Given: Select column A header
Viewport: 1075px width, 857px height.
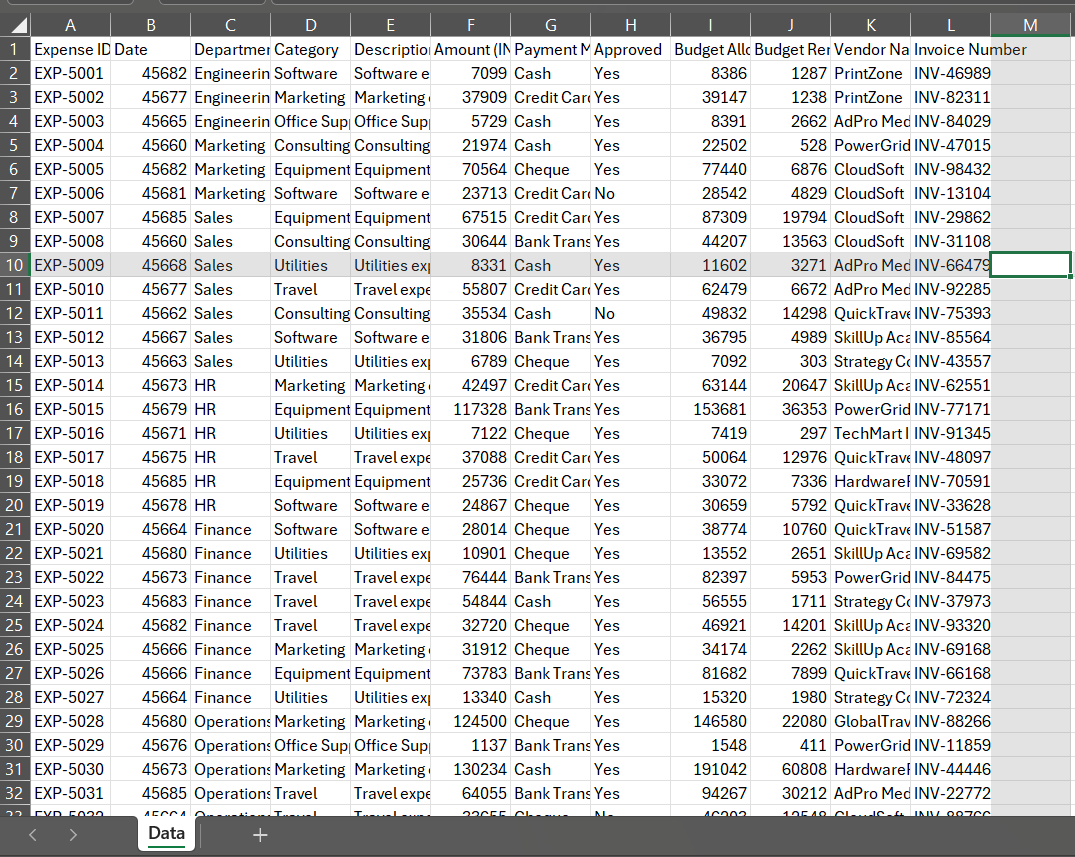Looking at the screenshot, I should [x=71, y=25].
